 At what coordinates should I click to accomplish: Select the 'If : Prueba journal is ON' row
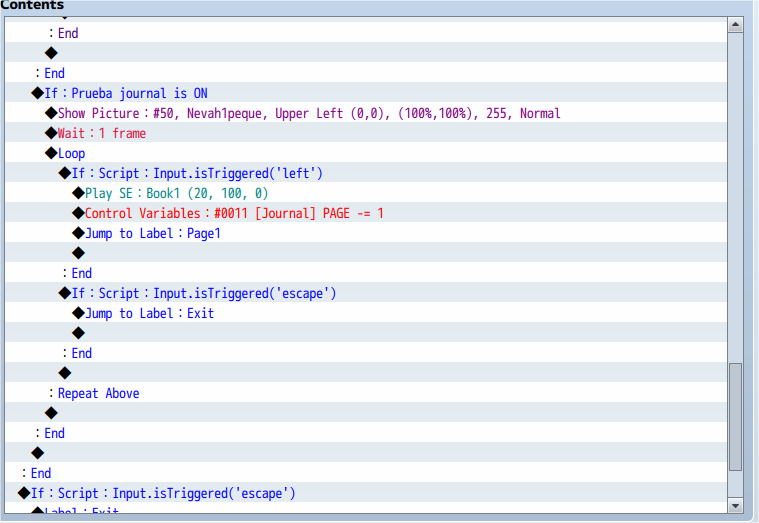point(365,92)
